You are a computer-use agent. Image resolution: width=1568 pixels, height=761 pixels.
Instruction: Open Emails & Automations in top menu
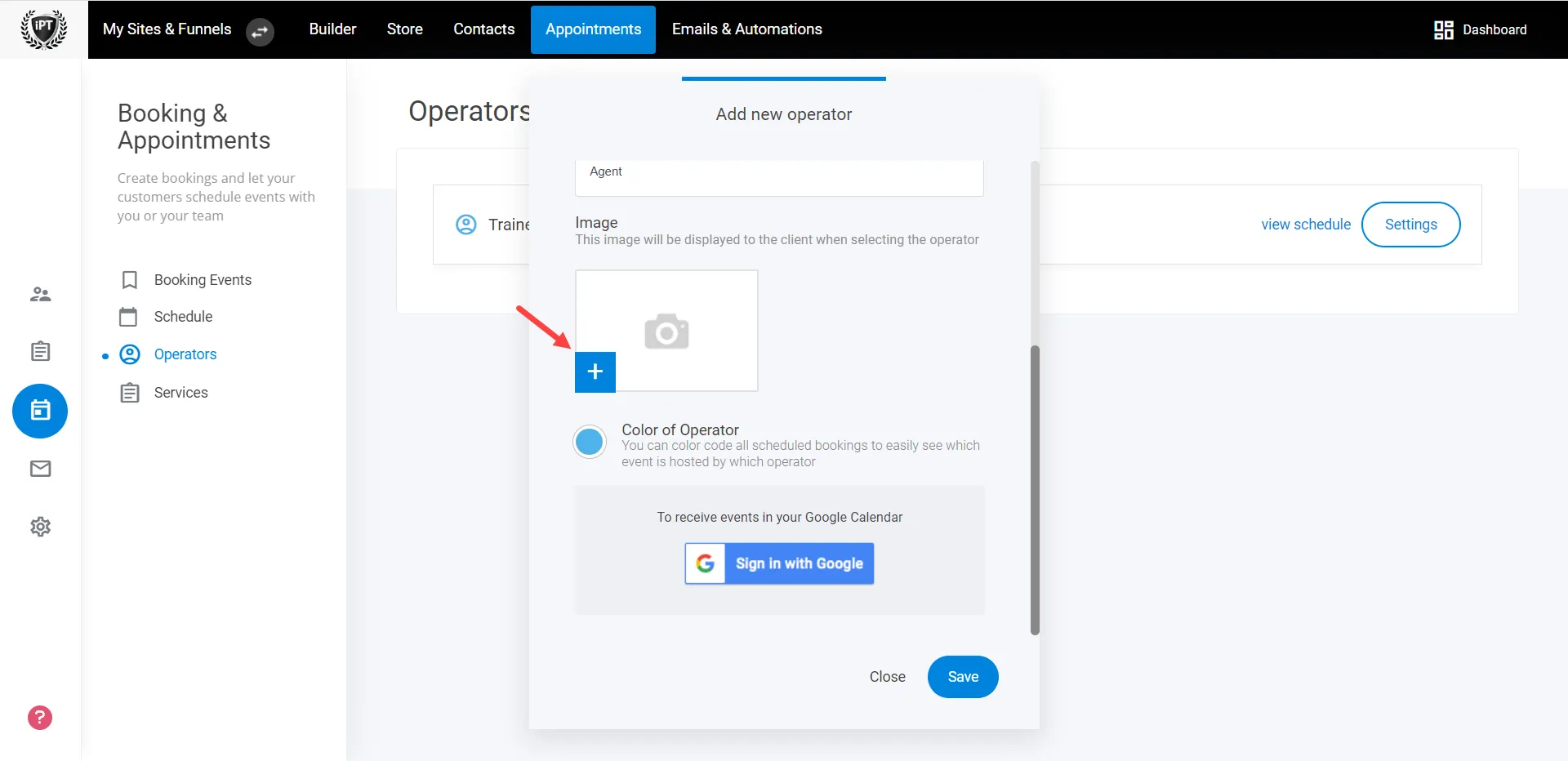746,29
